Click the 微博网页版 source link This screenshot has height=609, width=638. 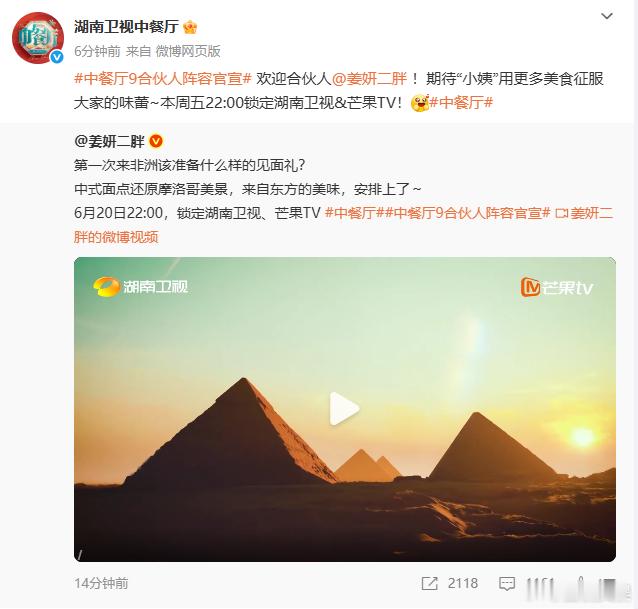click(188, 51)
